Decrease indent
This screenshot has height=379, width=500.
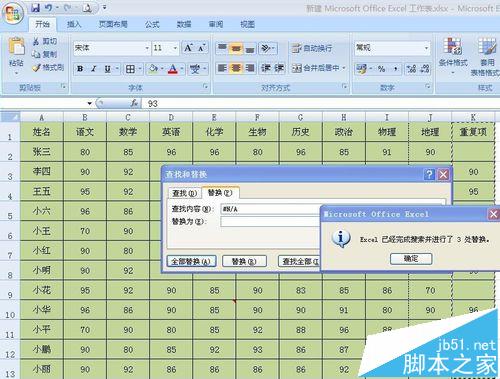click(266, 68)
